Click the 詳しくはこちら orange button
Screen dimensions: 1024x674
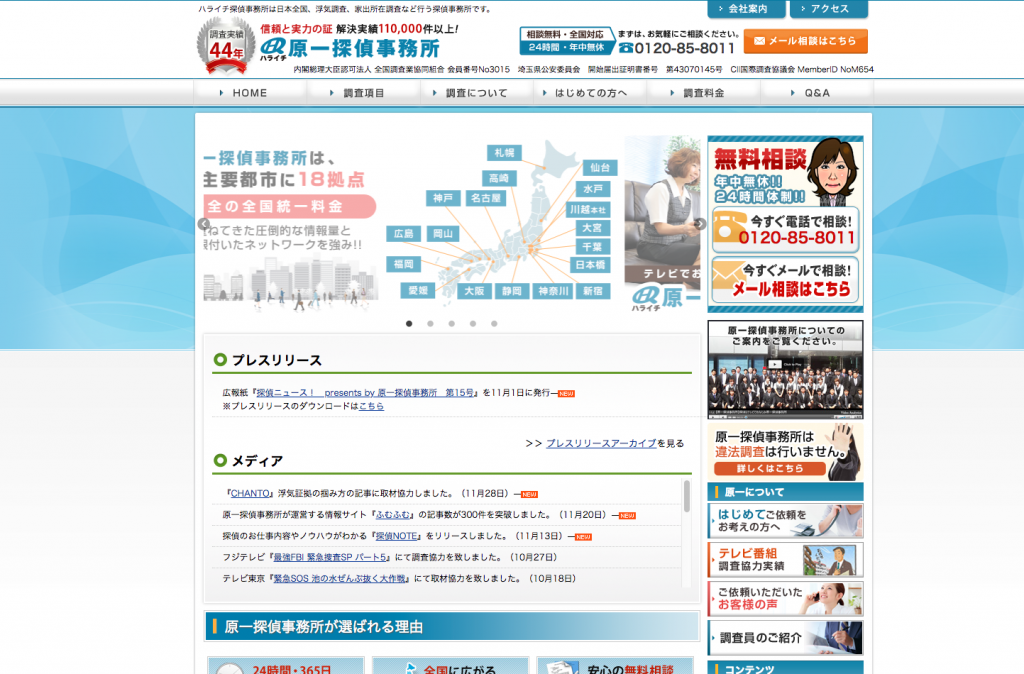[x=771, y=468]
